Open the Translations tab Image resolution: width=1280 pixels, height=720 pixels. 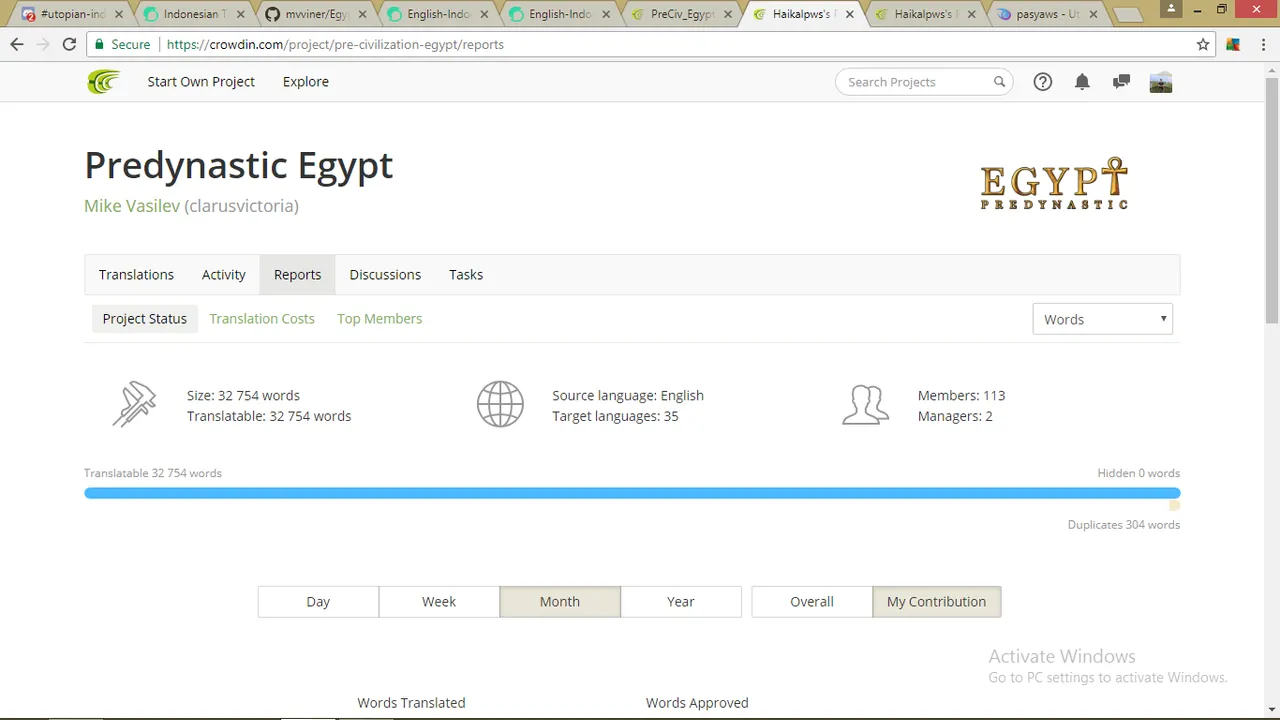coord(136,274)
